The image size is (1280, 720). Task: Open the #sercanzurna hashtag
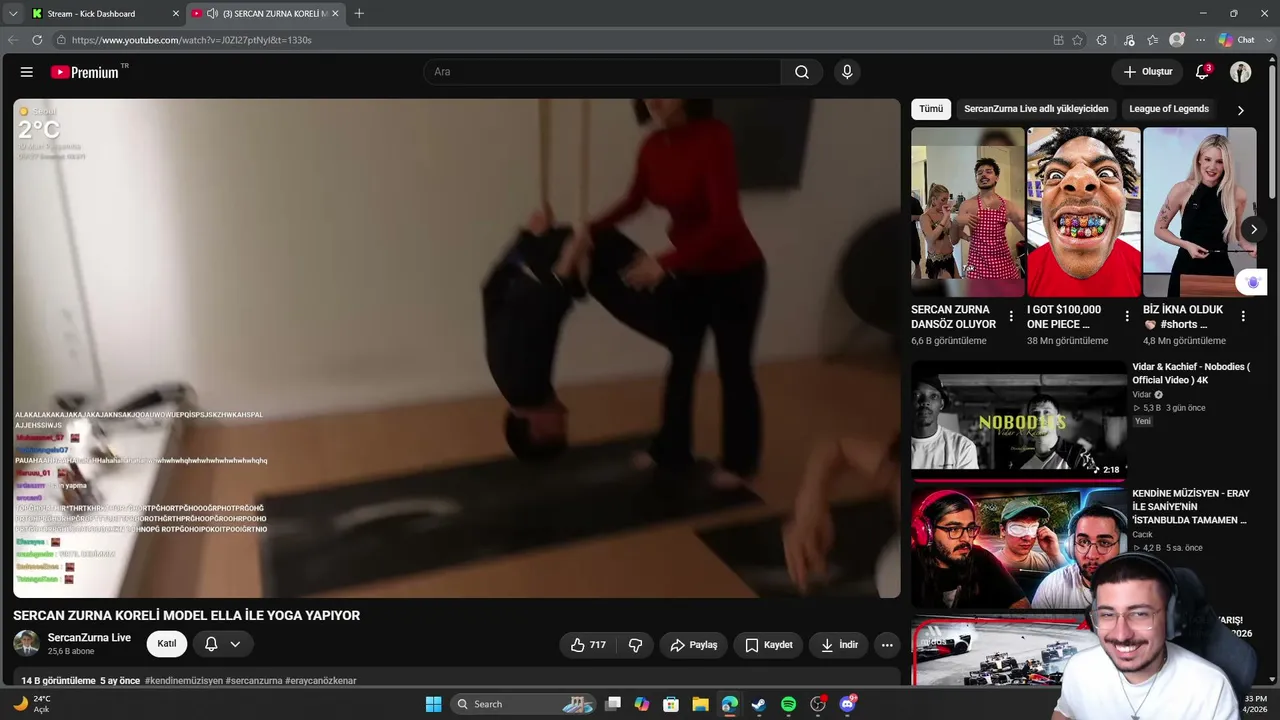(254, 681)
